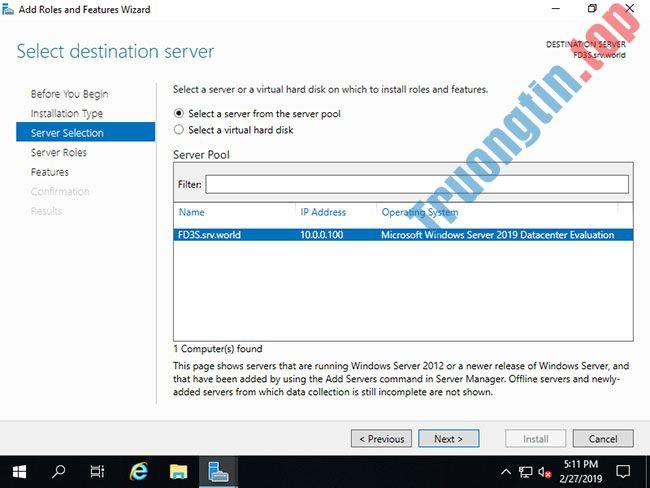
Task: Jump to Server Roles step
Action: click(x=58, y=153)
